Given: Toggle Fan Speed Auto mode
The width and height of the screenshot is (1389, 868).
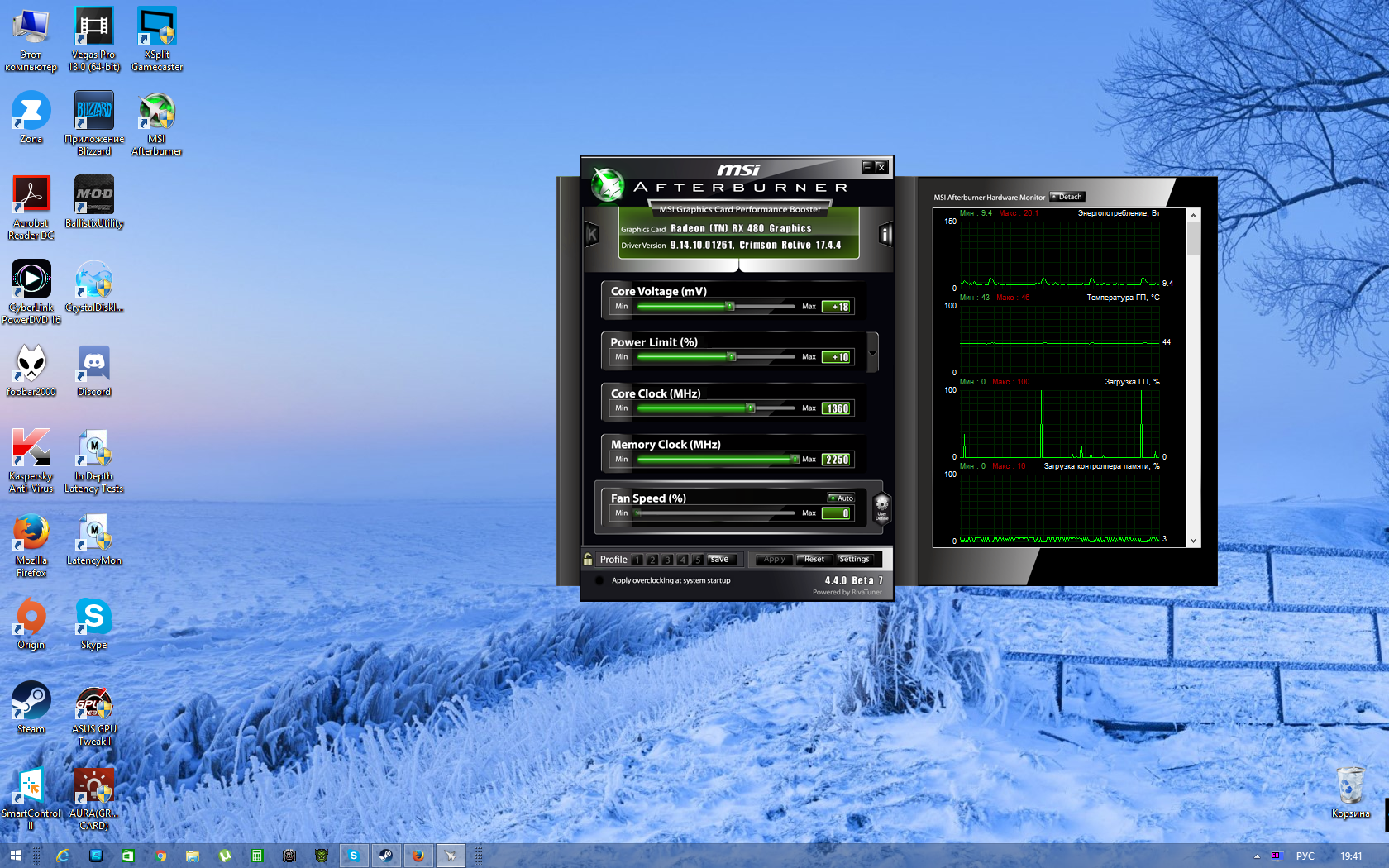Looking at the screenshot, I should pos(841,498).
